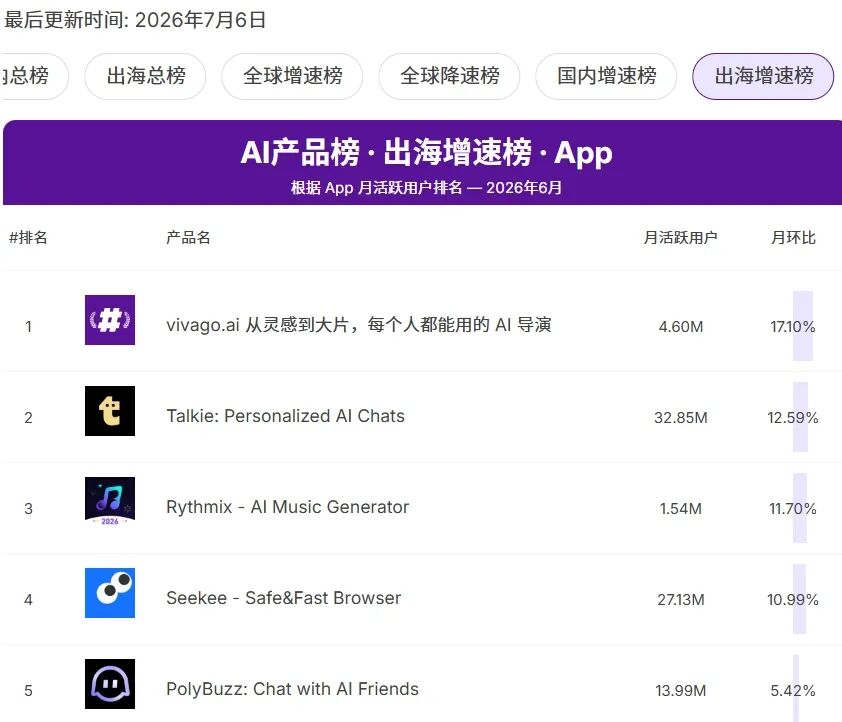Switch to the 全球降速榜 tab

(x=449, y=76)
